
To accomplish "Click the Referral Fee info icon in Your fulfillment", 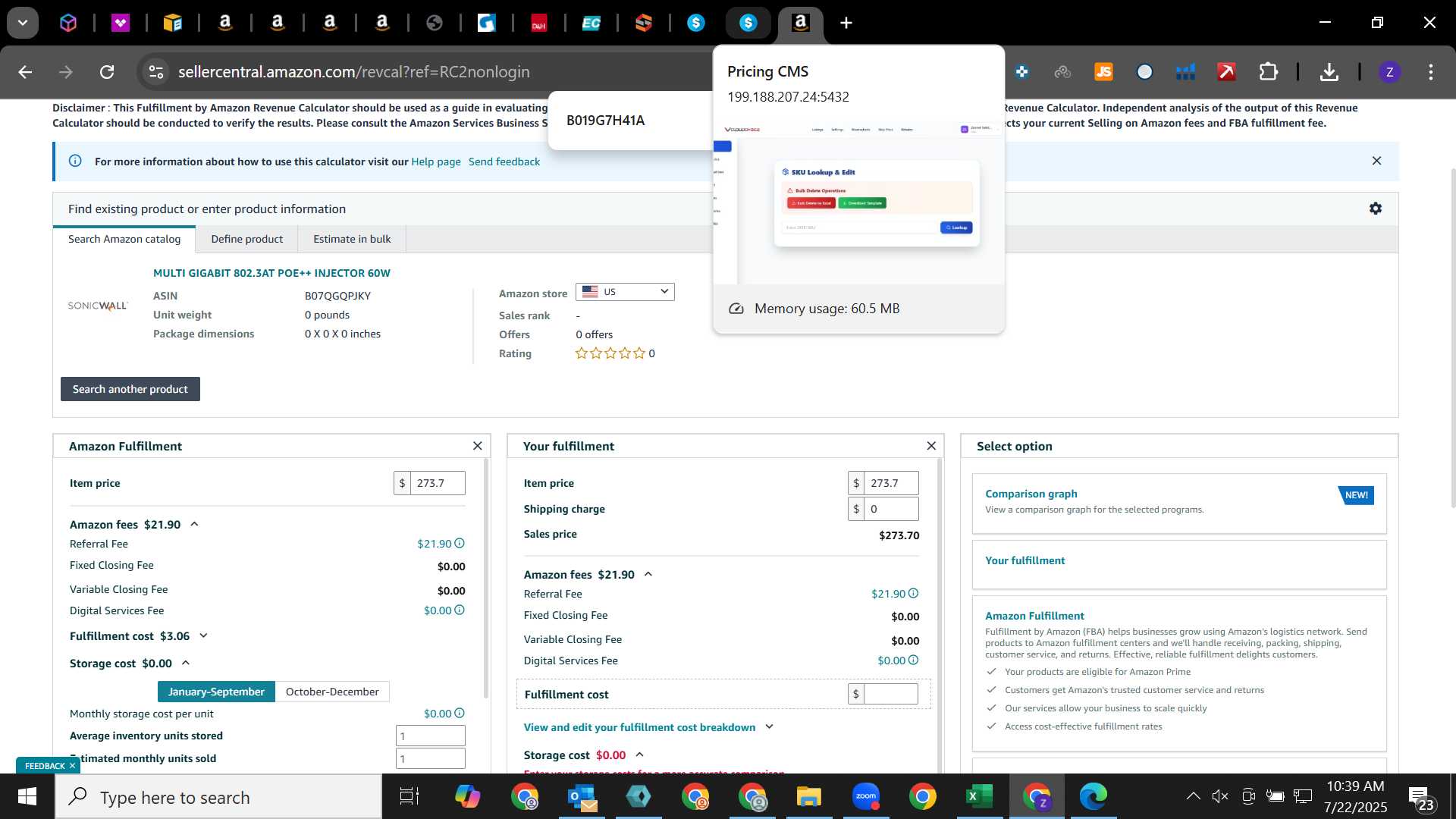I will 913,594.
